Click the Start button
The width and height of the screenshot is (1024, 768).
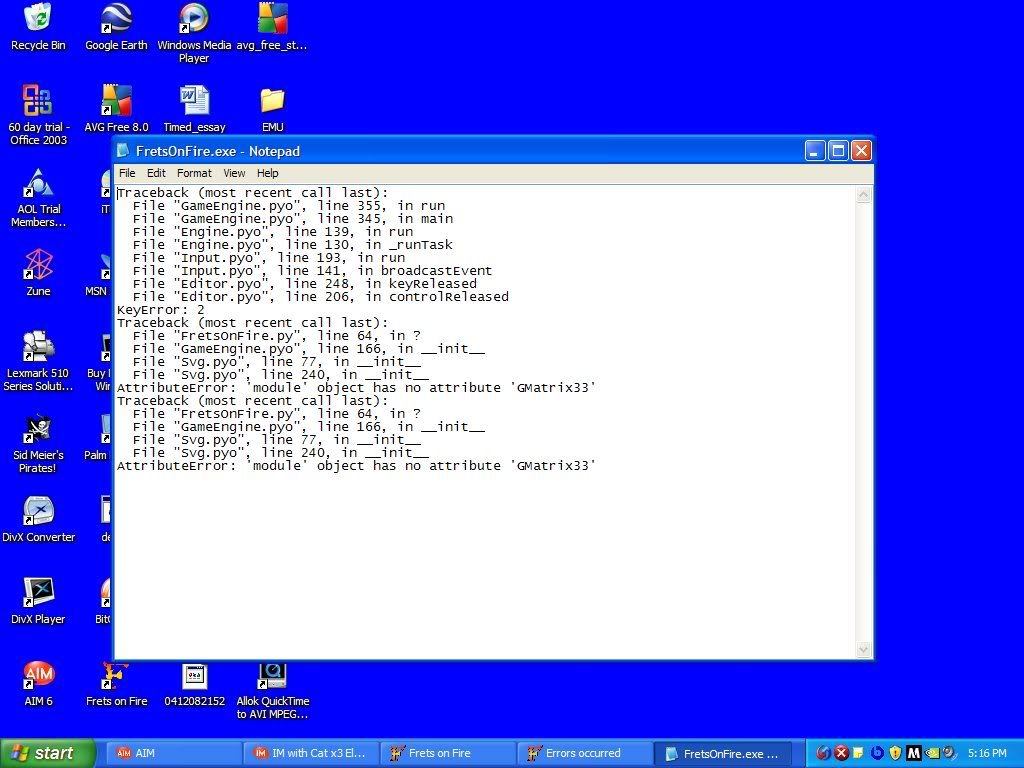click(x=47, y=753)
